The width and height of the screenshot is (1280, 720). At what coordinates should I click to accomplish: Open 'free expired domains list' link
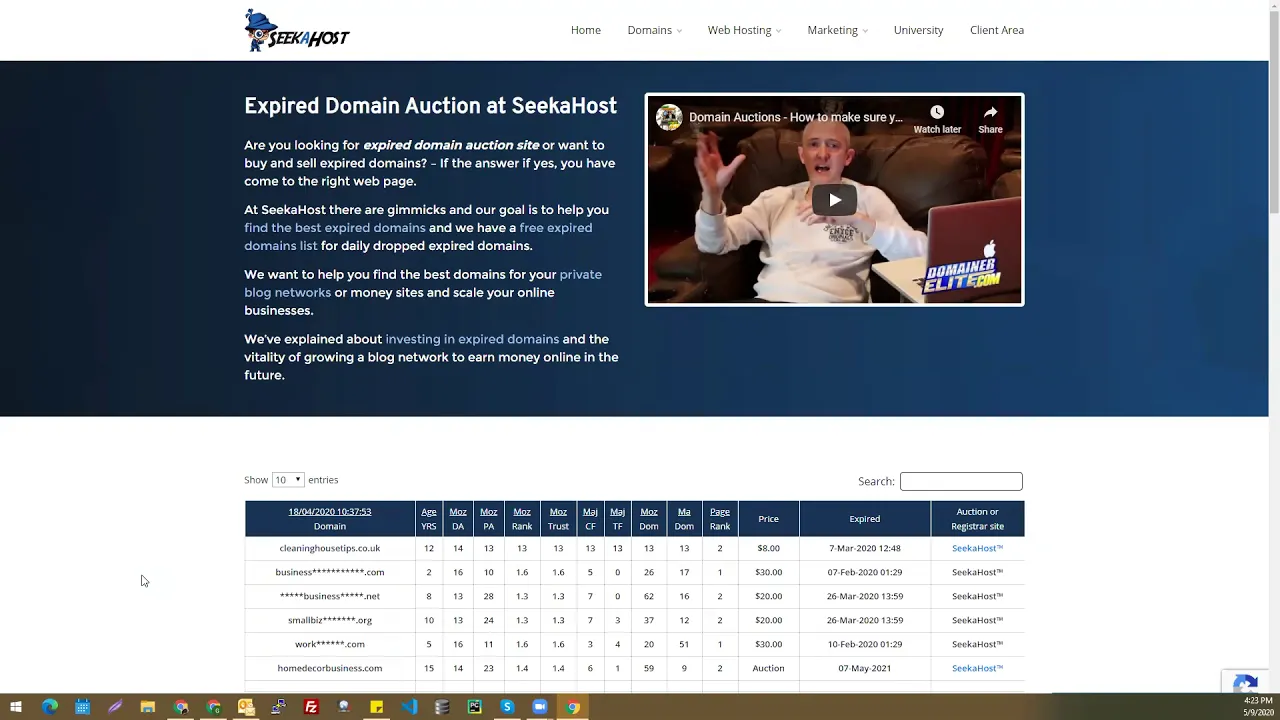(418, 237)
